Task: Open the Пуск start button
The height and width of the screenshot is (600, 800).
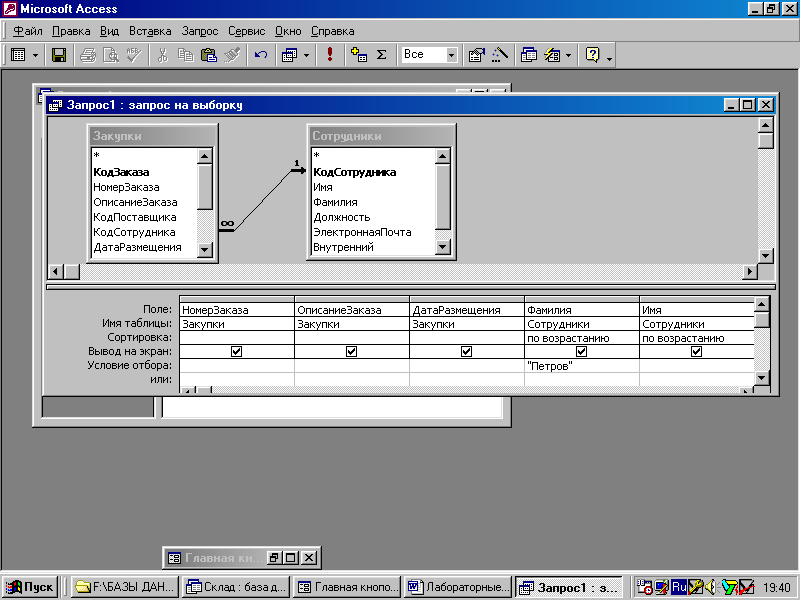Action: [x=30, y=587]
